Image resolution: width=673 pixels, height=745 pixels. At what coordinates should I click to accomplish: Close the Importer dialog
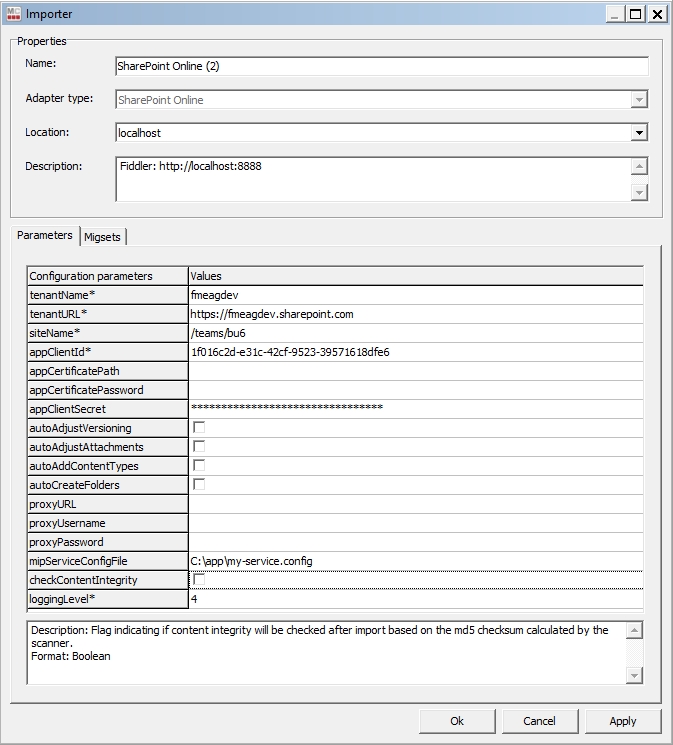tap(657, 14)
